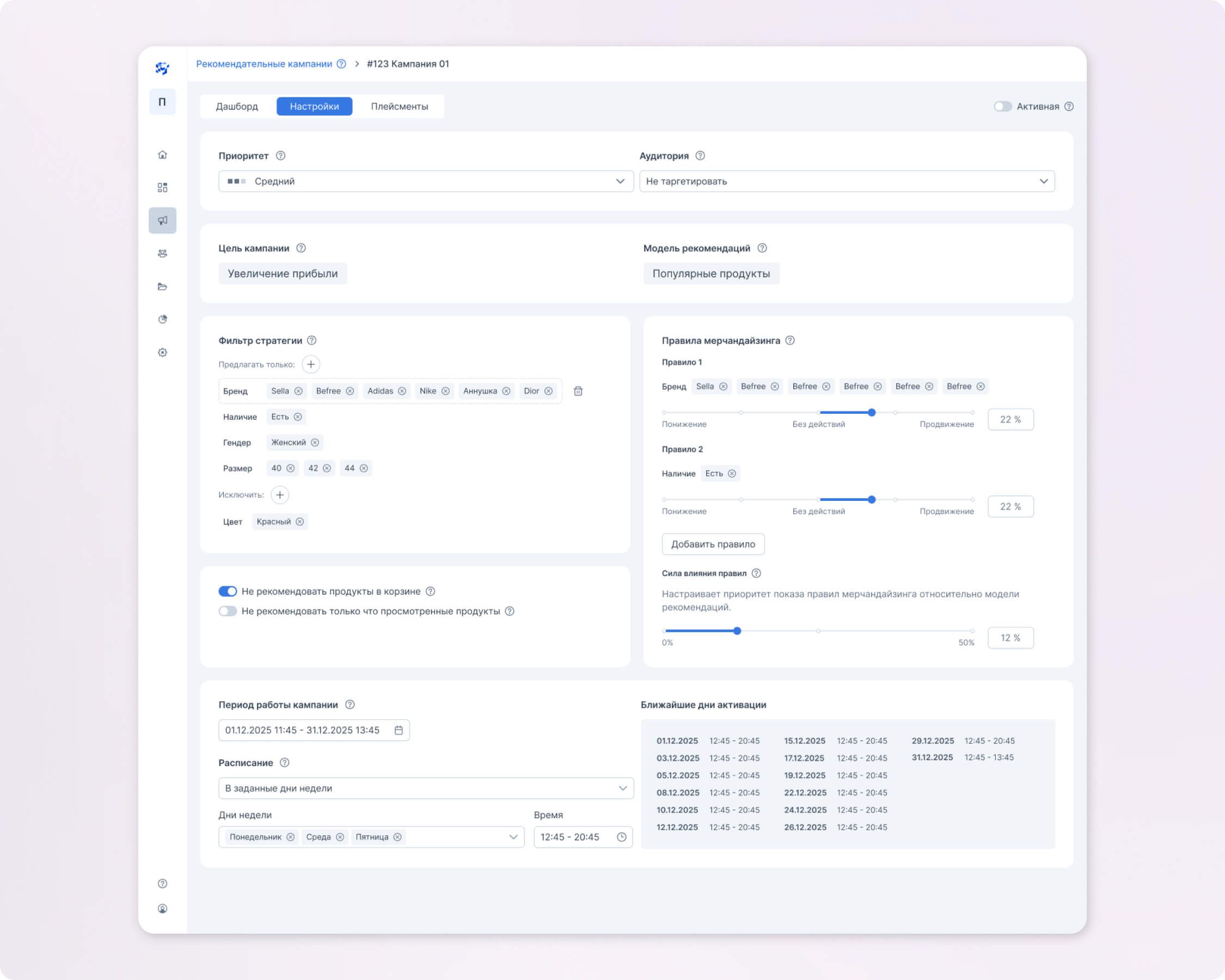This screenshot has height=980, width=1225.
Task: Click the help icon next to Правила мерчандайзинга
Action: [791, 340]
